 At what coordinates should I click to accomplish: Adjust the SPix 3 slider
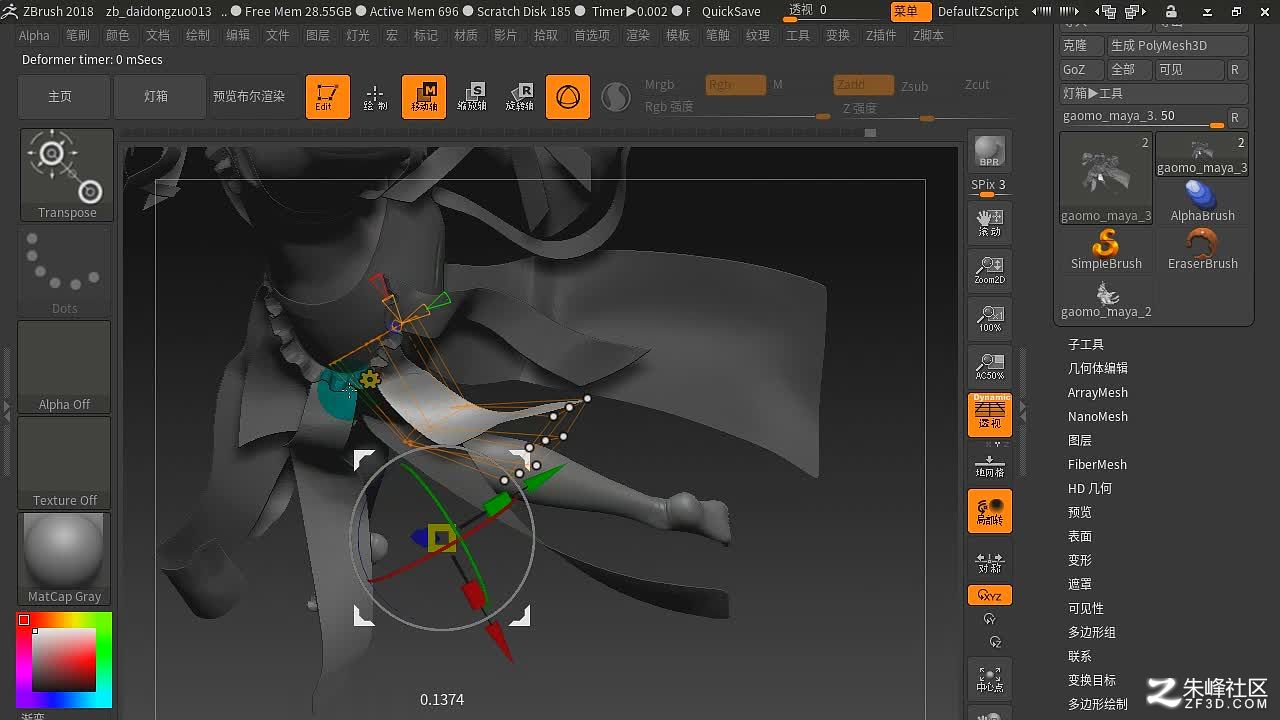click(x=988, y=185)
